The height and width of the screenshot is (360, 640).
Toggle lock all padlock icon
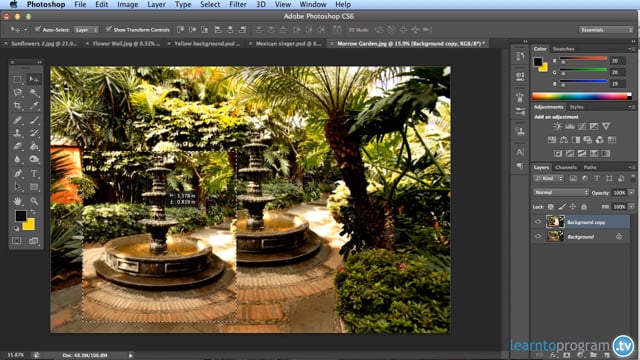(584, 207)
